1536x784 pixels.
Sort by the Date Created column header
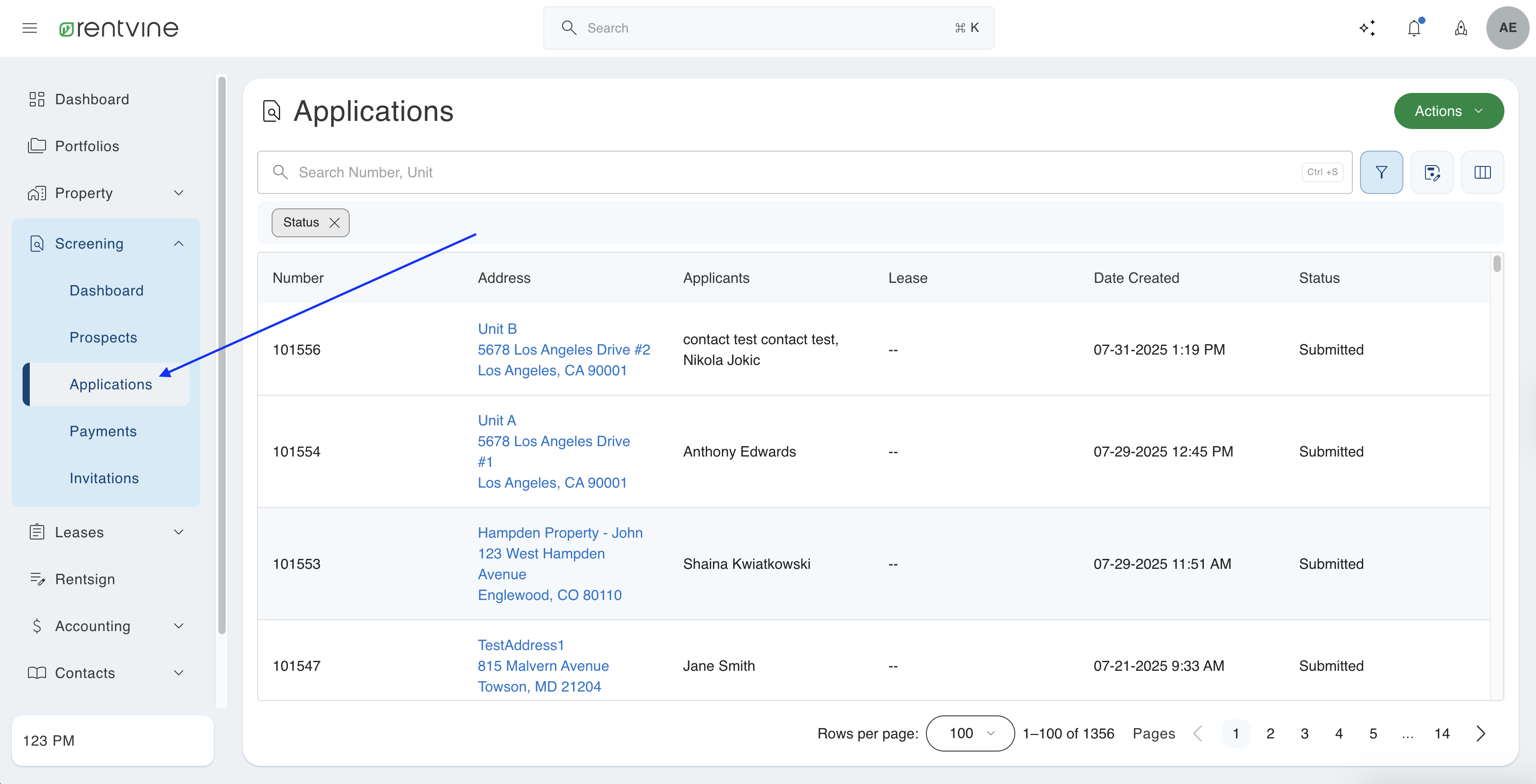click(1137, 278)
